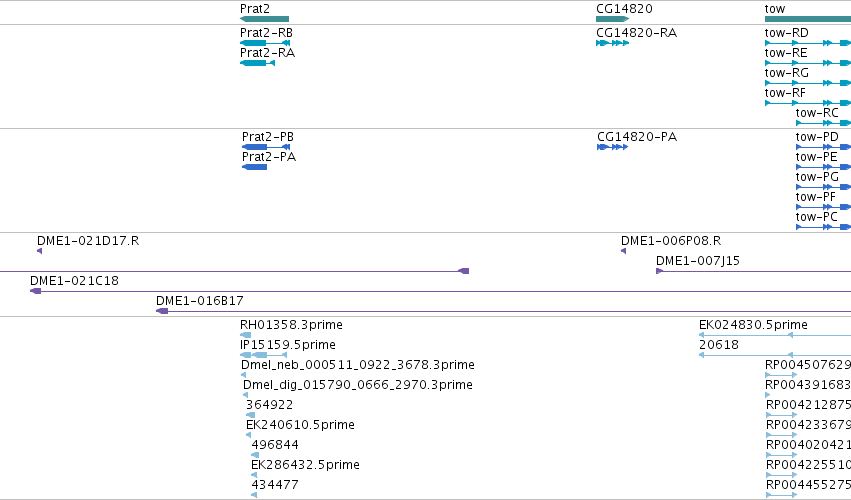Click the 434477 EST label

pyautogui.click(x=275, y=485)
